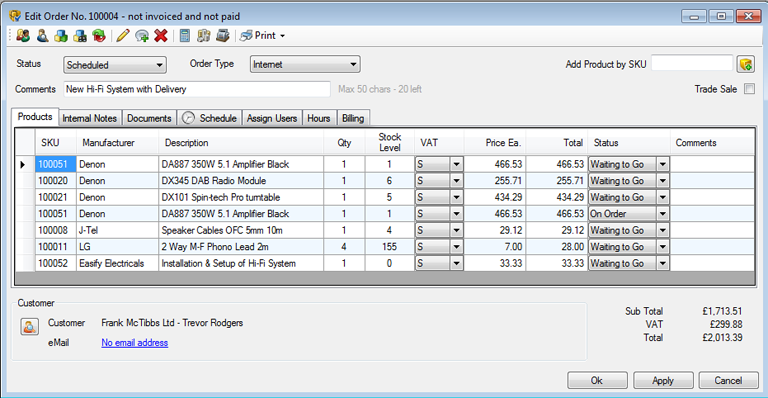Click the customers (two people) toolbar icon
This screenshot has width=768, height=398.
[x=23, y=36]
